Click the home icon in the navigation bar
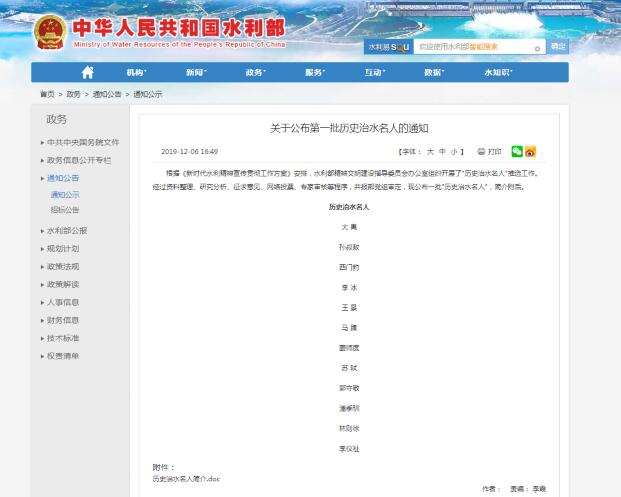 [x=88, y=72]
